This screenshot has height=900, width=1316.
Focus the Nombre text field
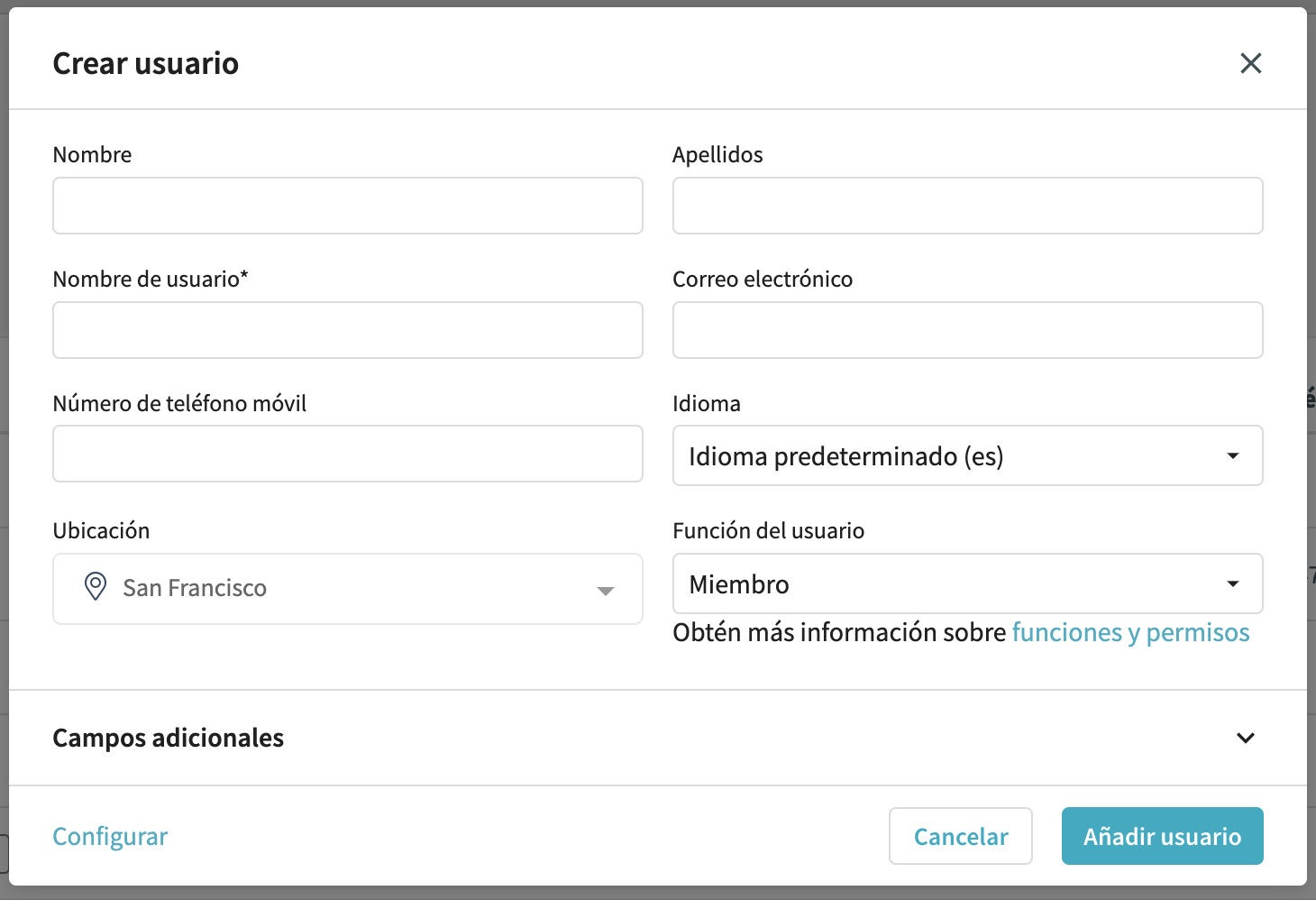pos(347,206)
